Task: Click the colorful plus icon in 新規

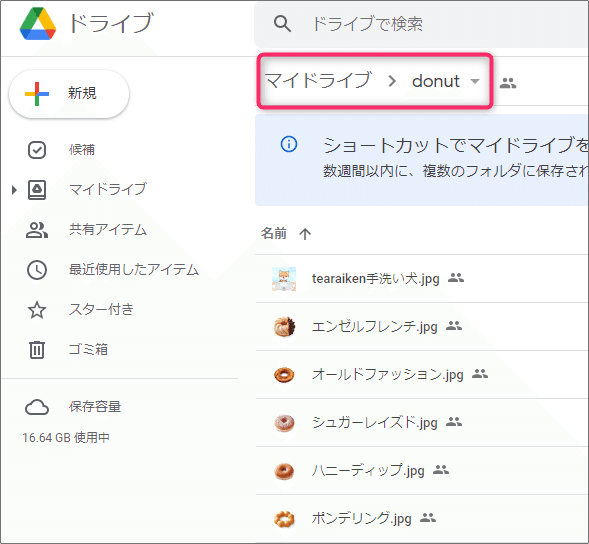Action: 37,94
